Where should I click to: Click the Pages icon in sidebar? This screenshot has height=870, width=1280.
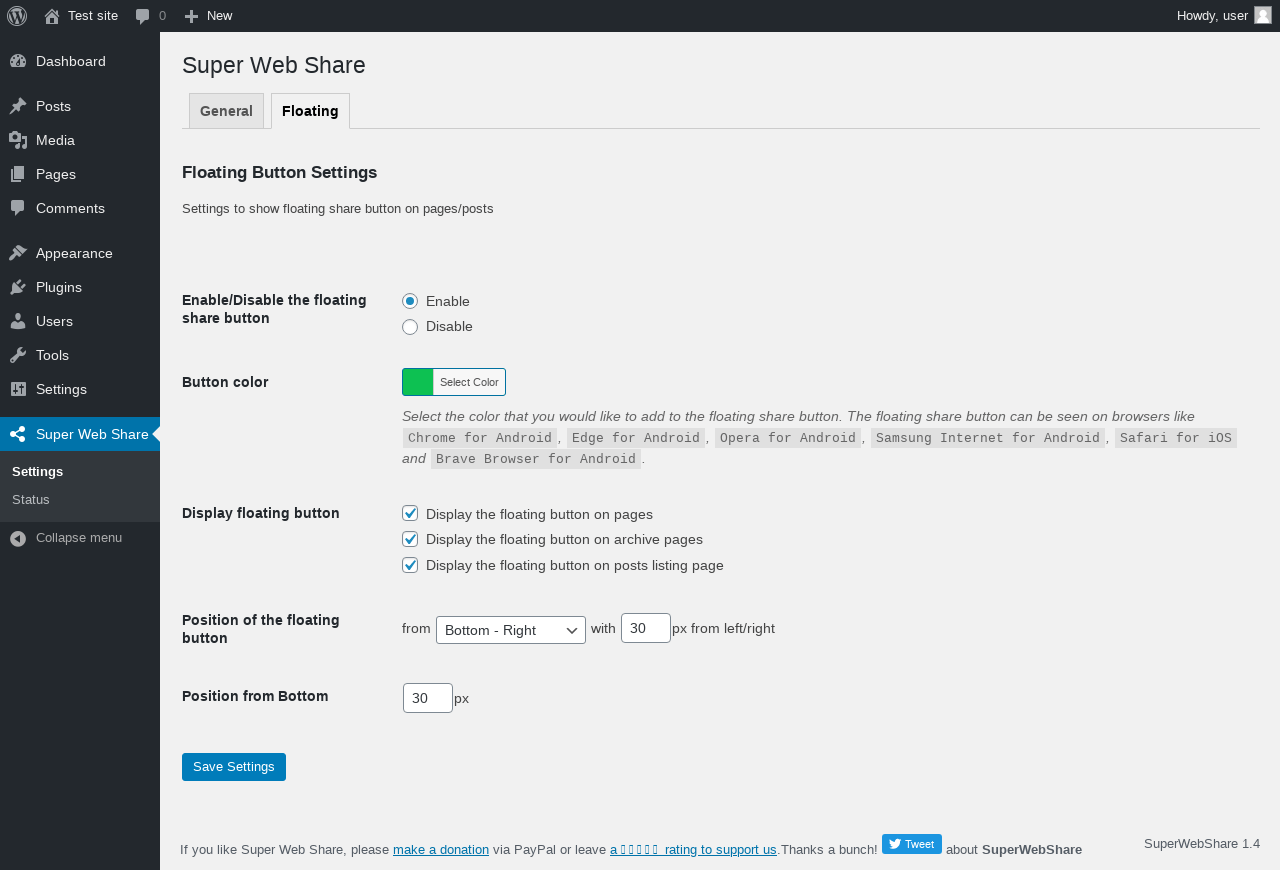[x=18, y=174]
